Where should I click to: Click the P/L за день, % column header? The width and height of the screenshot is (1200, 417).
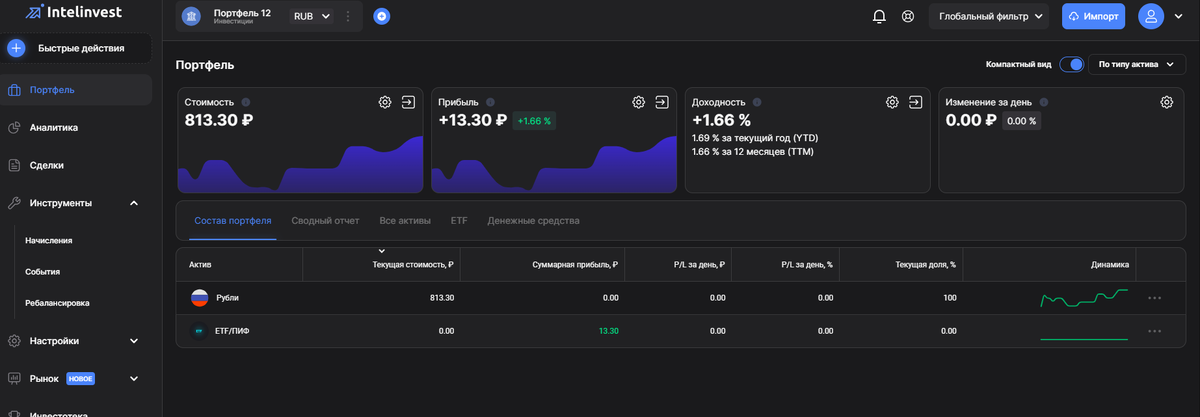coord(807,265)
